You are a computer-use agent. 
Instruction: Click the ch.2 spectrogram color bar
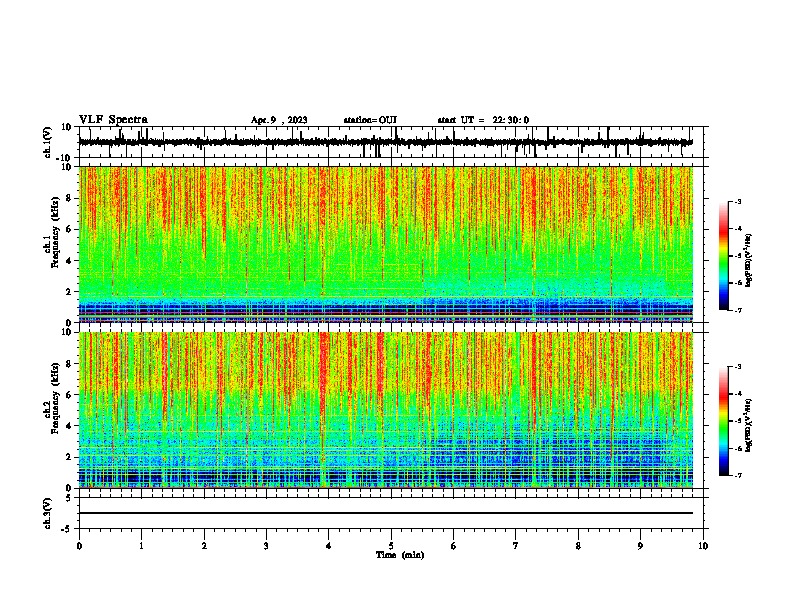pyautogui.click(x=724, y=421)
